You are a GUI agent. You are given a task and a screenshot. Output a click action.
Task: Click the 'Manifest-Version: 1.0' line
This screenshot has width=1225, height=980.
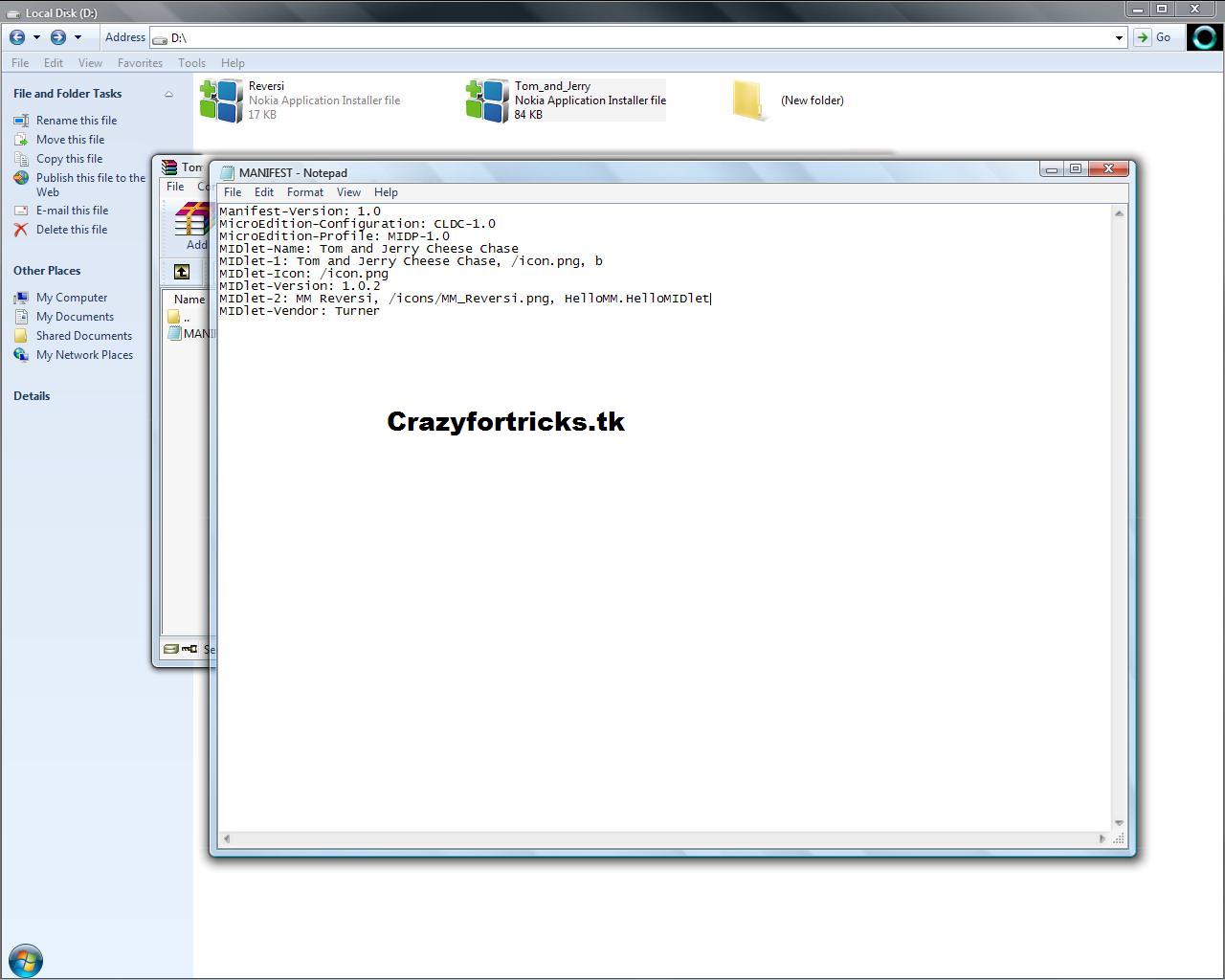pyautogui.click(x=300, y=212)
